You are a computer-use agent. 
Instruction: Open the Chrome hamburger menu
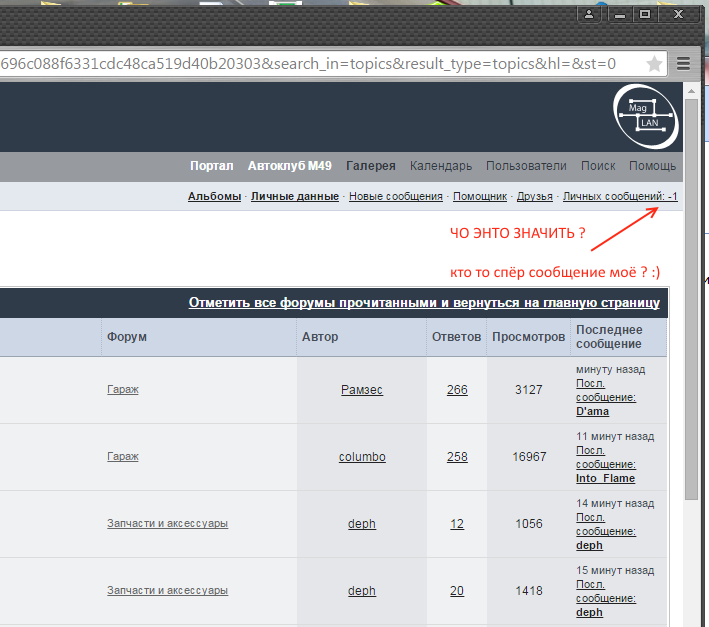(x=684, y=64)
